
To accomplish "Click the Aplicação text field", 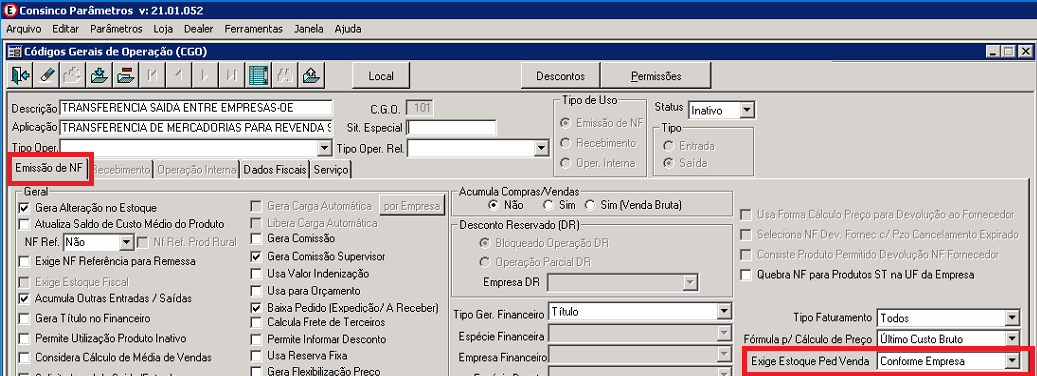I will 196,127.
